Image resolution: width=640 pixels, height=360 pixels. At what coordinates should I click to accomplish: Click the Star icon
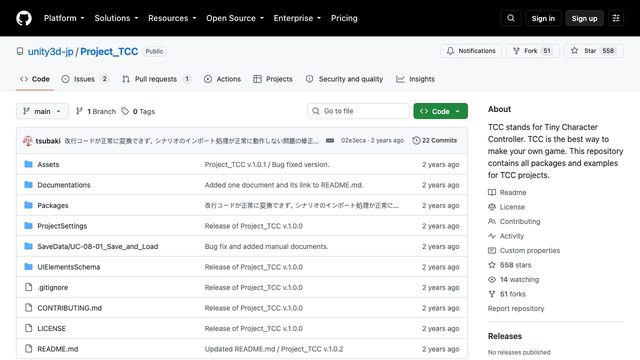[574, 51]
